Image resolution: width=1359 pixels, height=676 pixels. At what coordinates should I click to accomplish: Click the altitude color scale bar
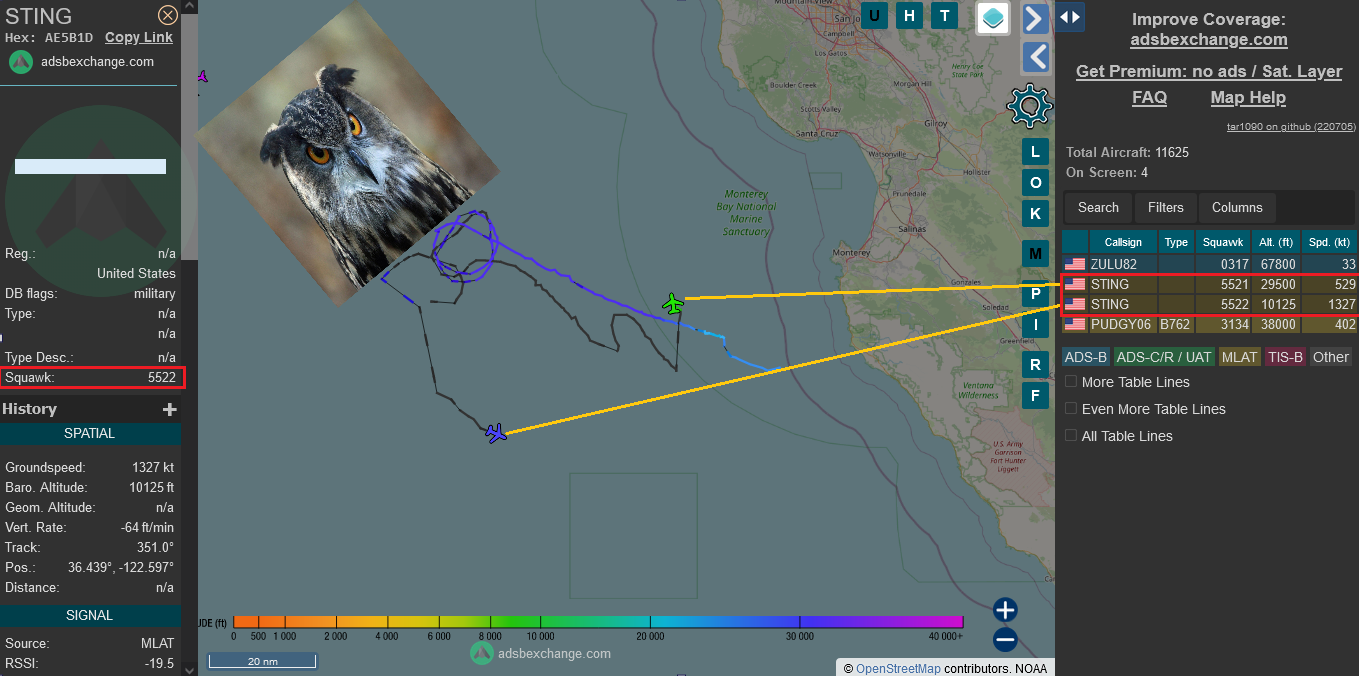(598, 622)
